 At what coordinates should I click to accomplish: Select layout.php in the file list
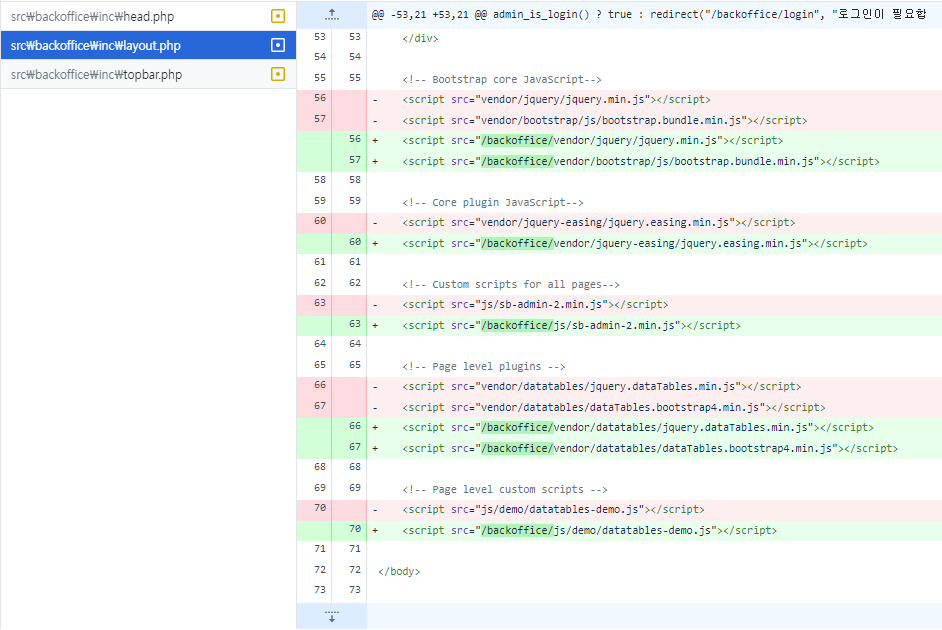click(148, 45)
